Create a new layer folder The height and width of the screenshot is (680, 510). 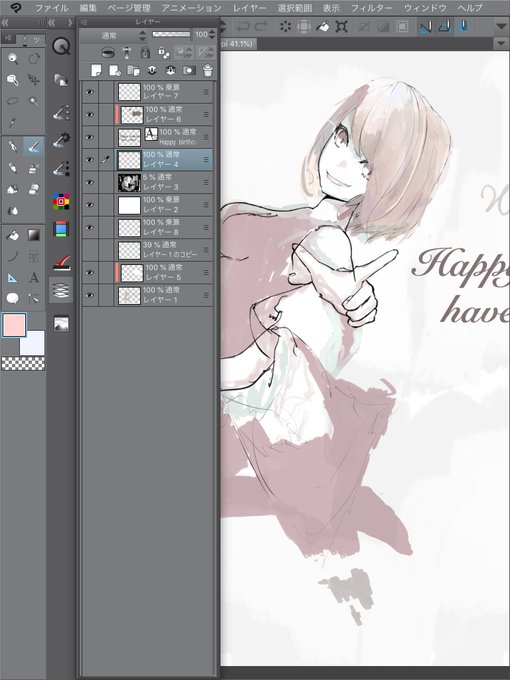point(133,70)
